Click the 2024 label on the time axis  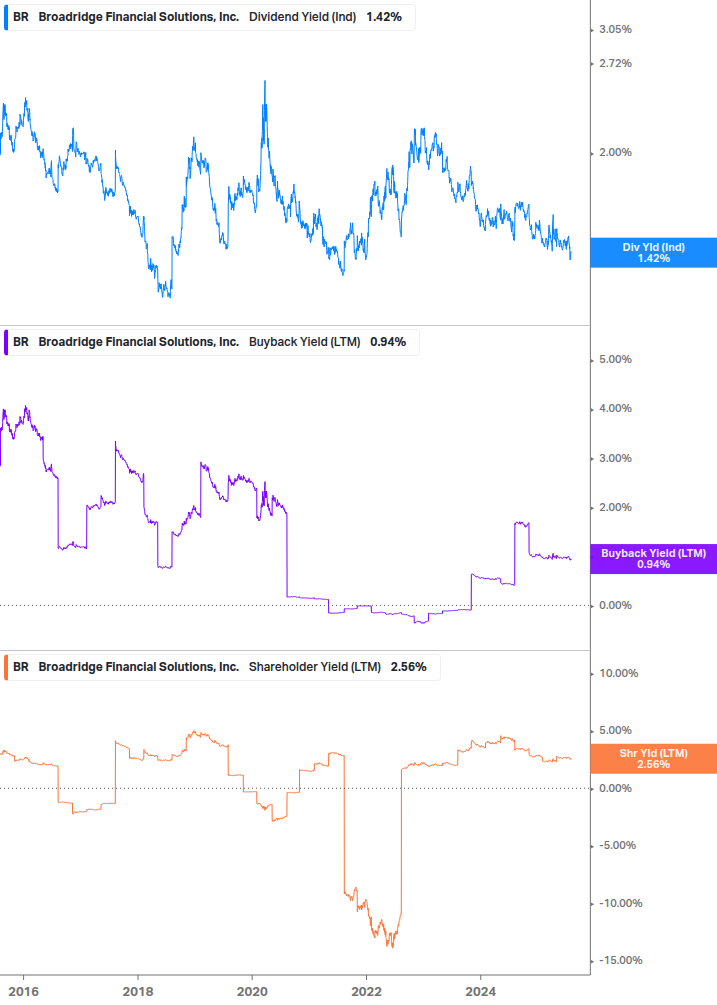click(x=481, y=992)
